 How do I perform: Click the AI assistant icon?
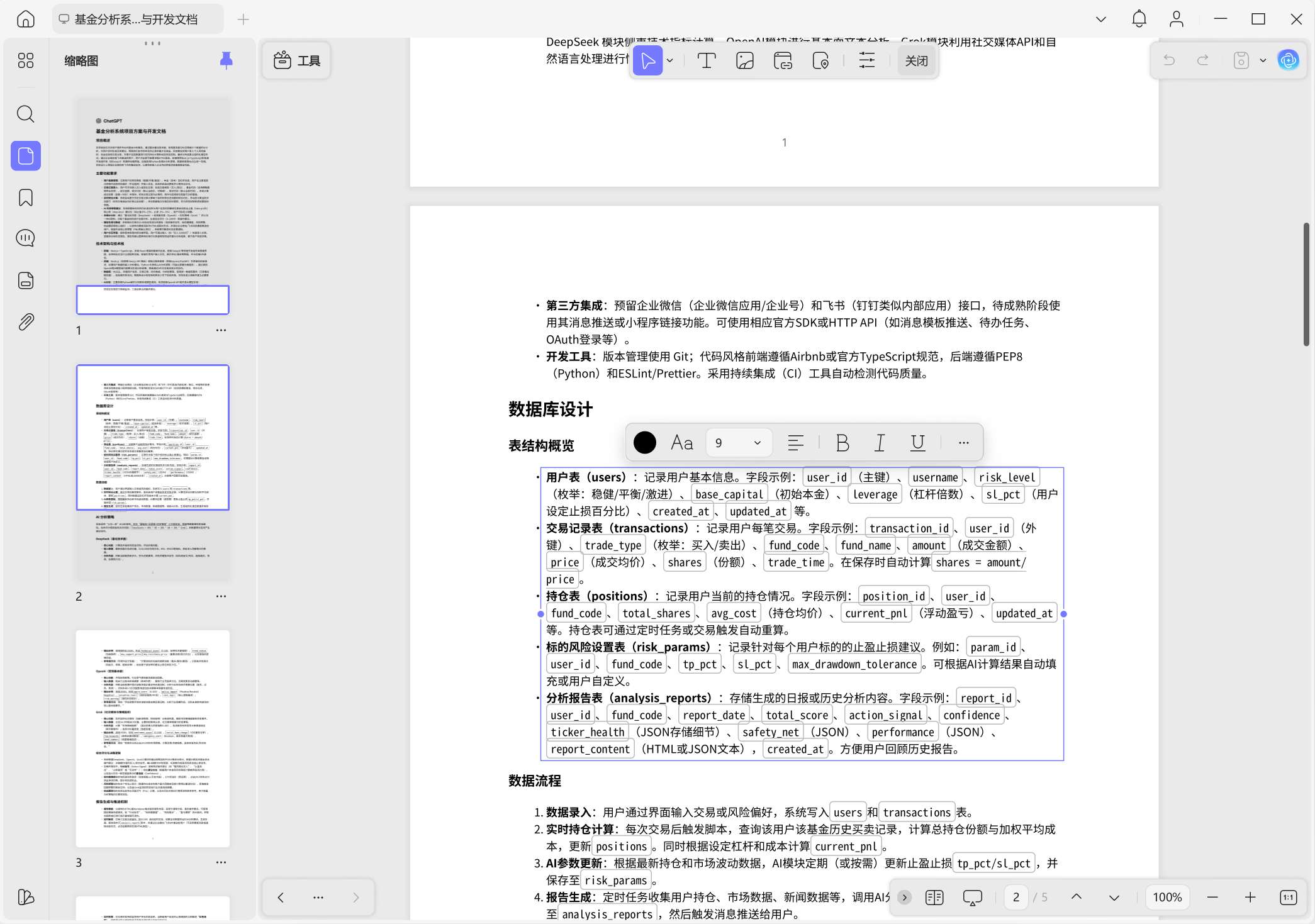[x=1288, y=60]
